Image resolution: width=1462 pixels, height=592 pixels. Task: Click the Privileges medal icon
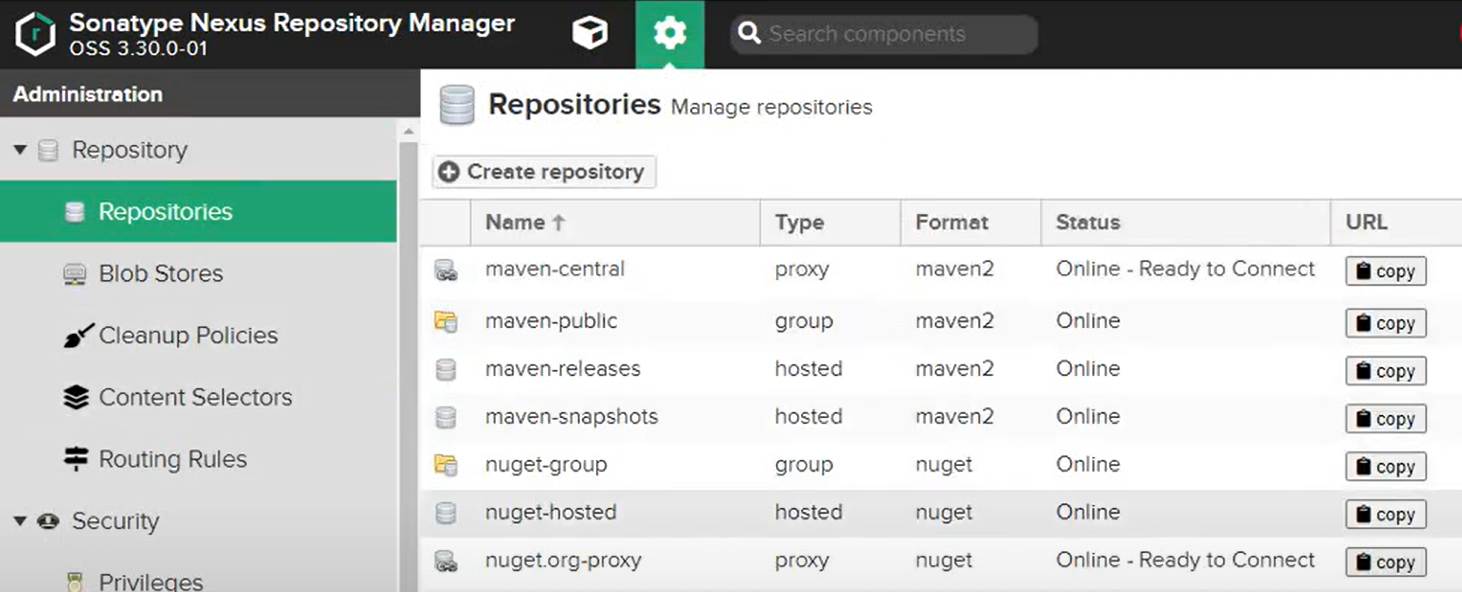(75, 581)
